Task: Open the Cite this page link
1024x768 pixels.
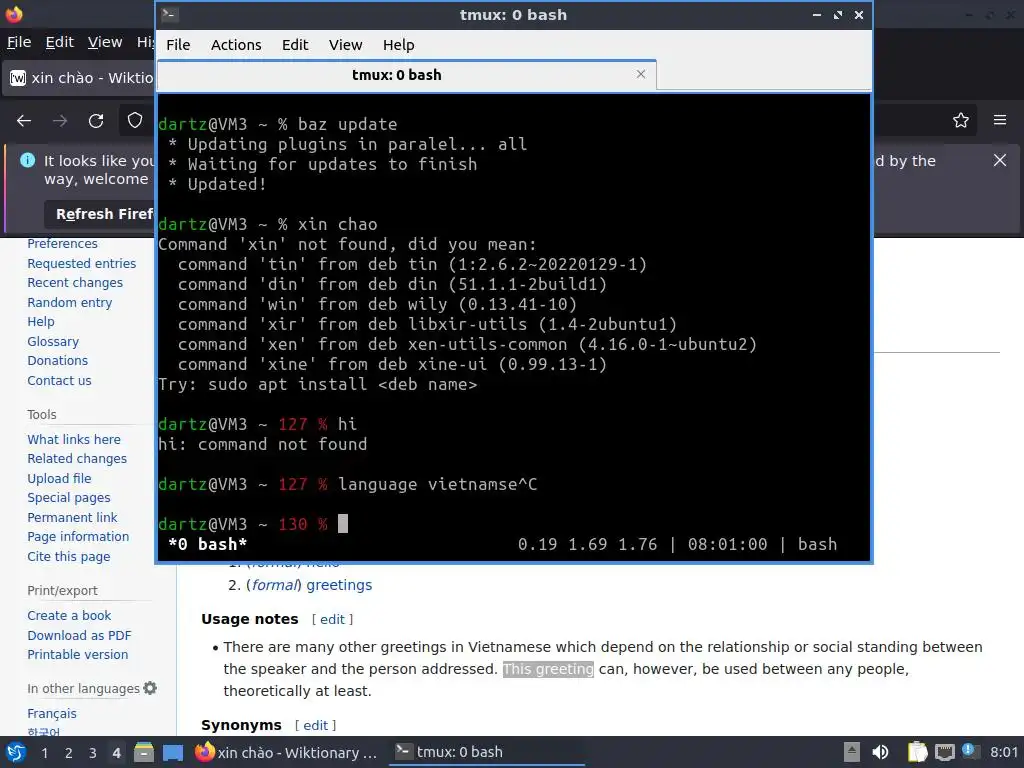Action: click(x=69, y=556)
